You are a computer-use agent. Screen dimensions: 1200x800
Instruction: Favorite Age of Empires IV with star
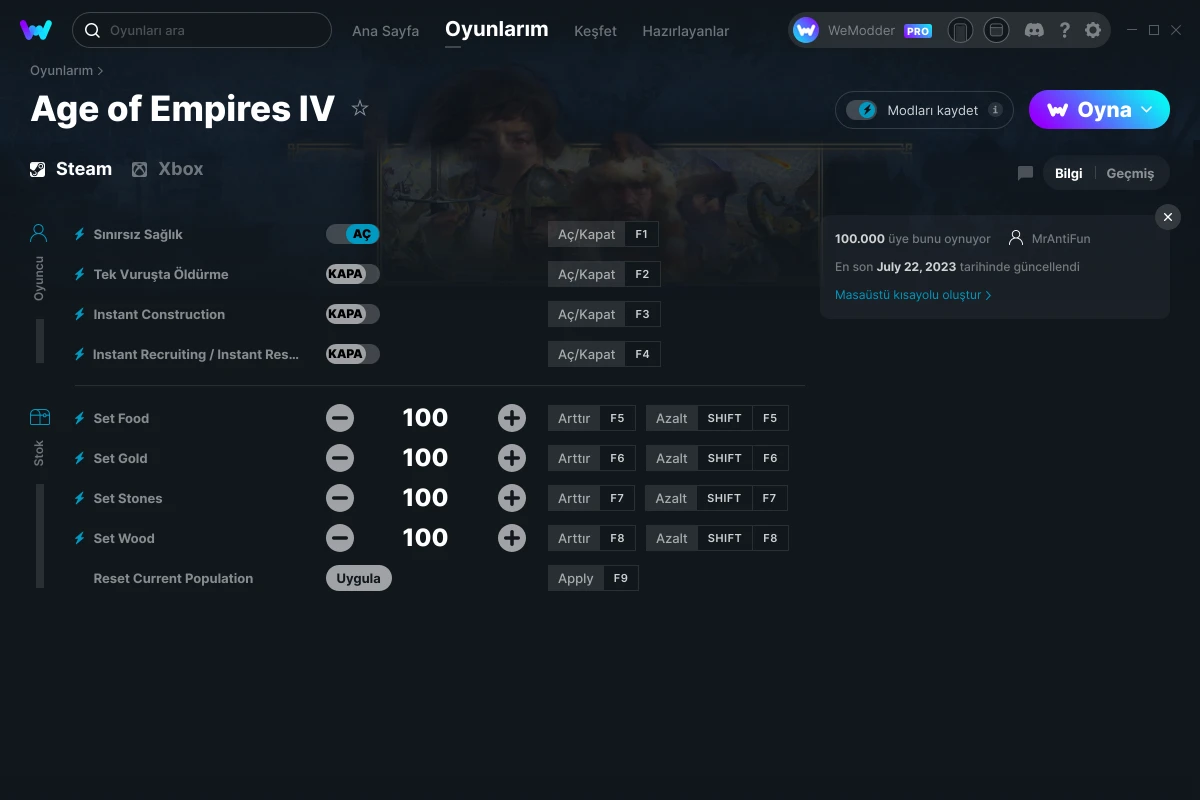pos(360,108)
